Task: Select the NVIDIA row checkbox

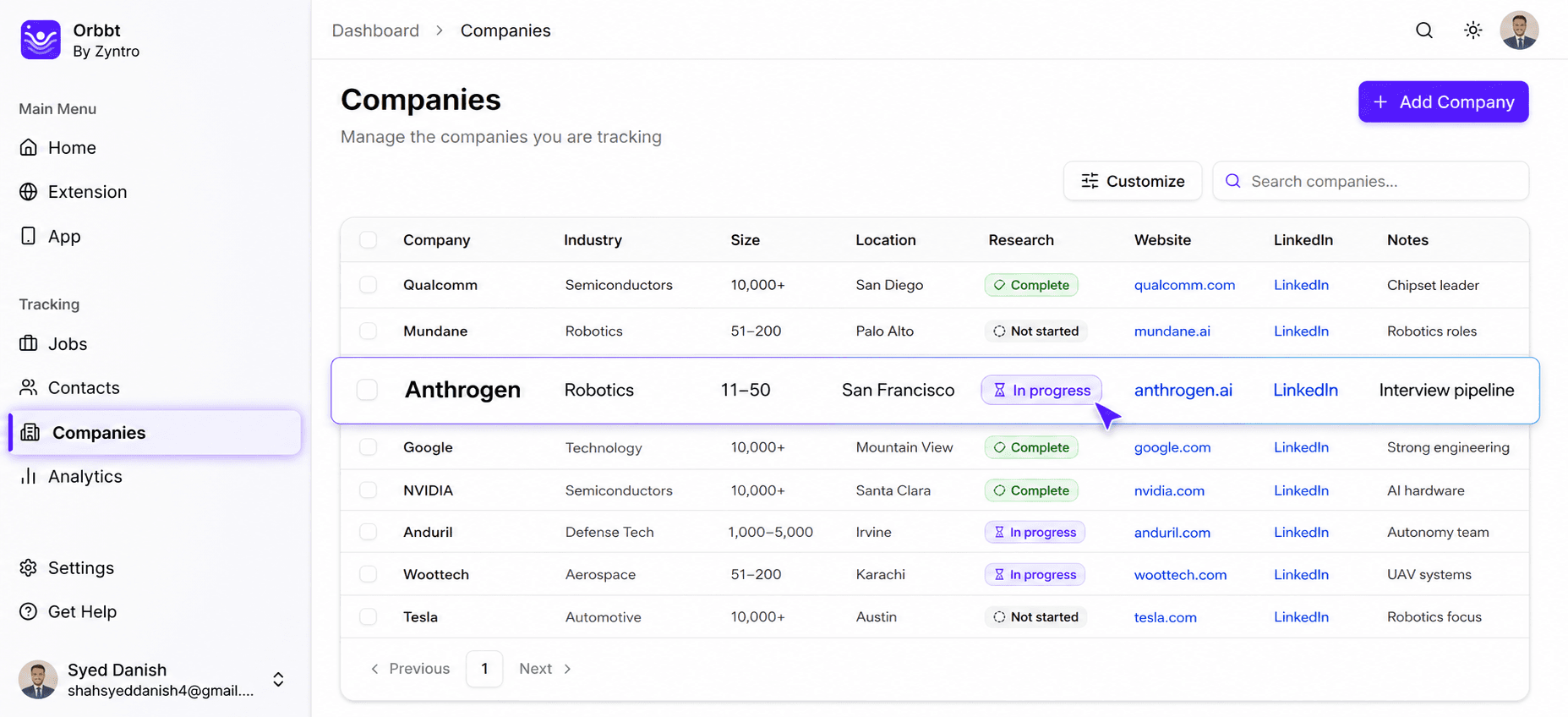Action: coord(368,490)
